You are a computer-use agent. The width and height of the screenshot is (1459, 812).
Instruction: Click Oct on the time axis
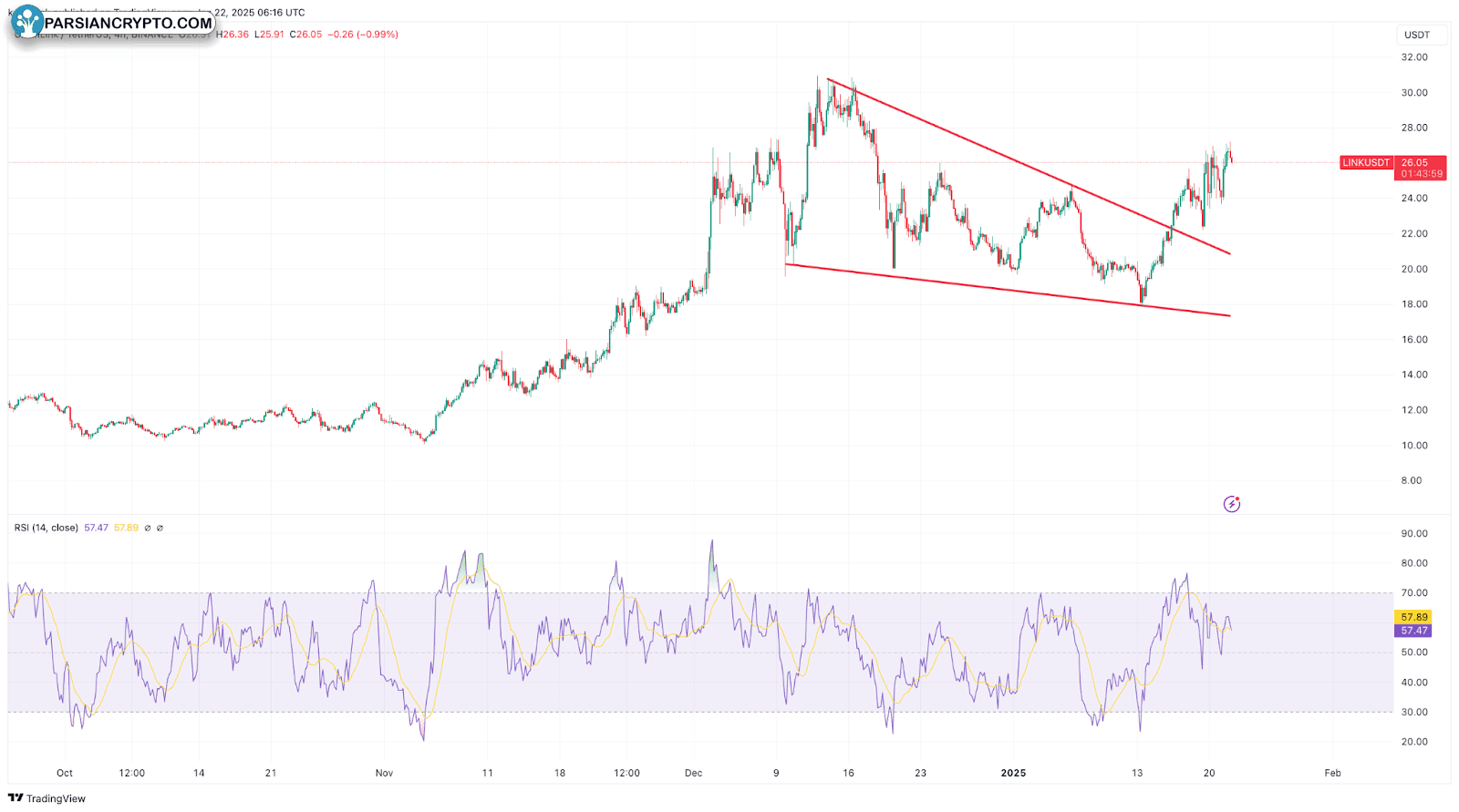coord(65,773)
